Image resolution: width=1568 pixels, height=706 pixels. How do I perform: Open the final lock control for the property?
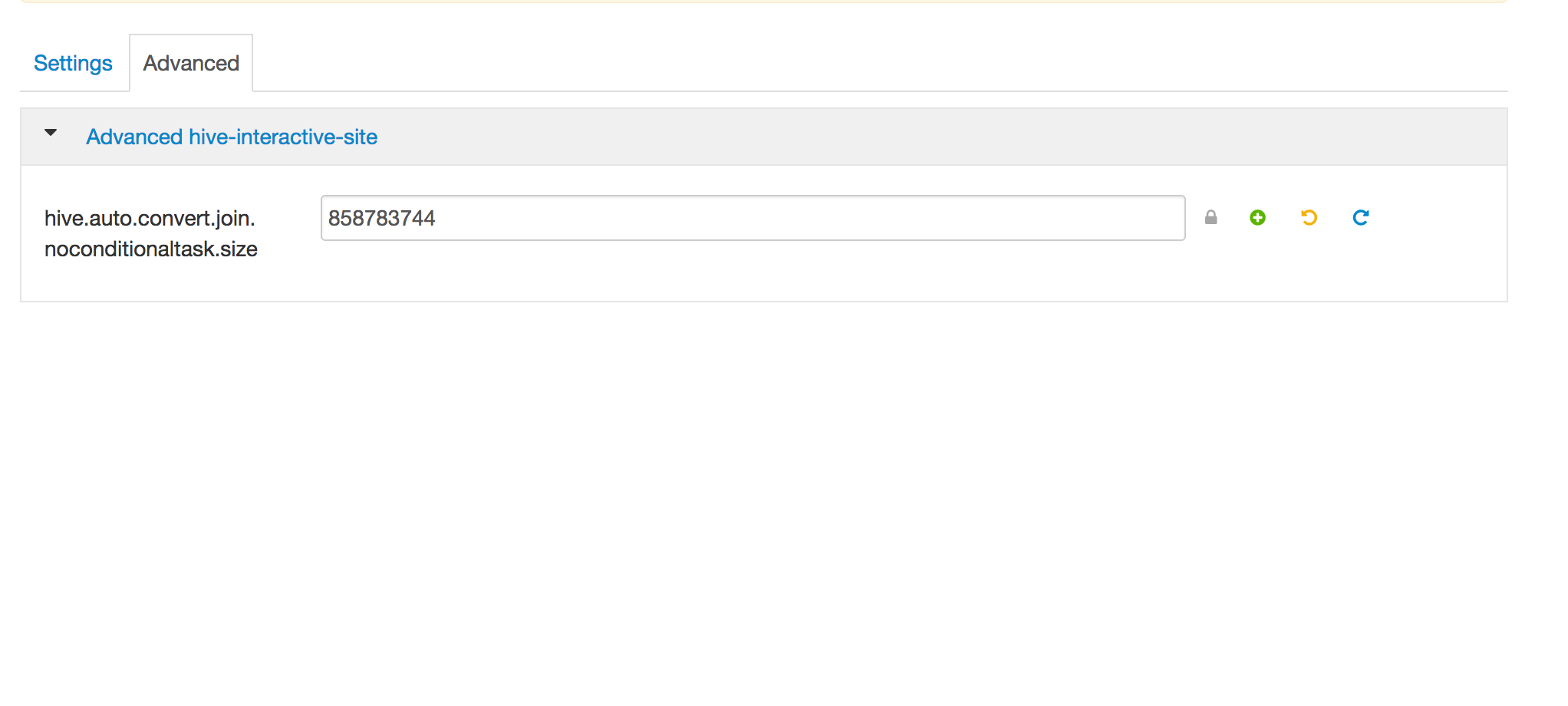(x=1212, y=218)
